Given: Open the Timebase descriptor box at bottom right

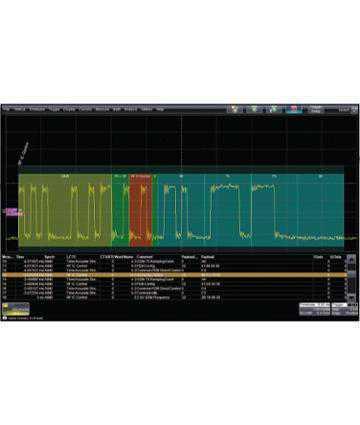Looking at the screenshot, I should [314, 309].
